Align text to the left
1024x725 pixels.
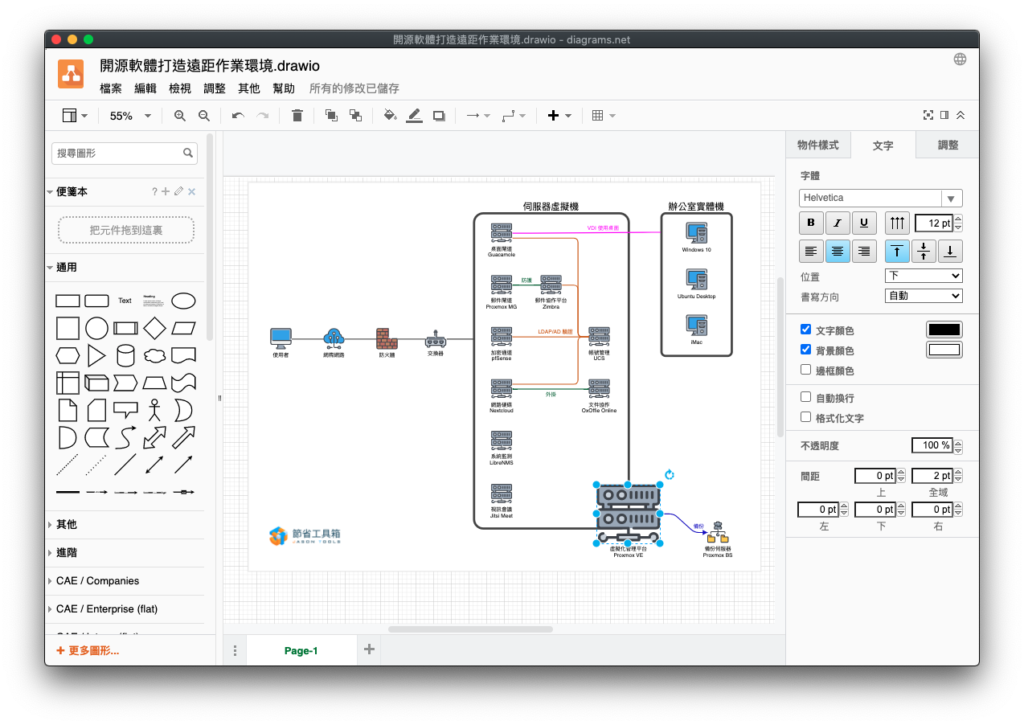[x=811, y=251]
